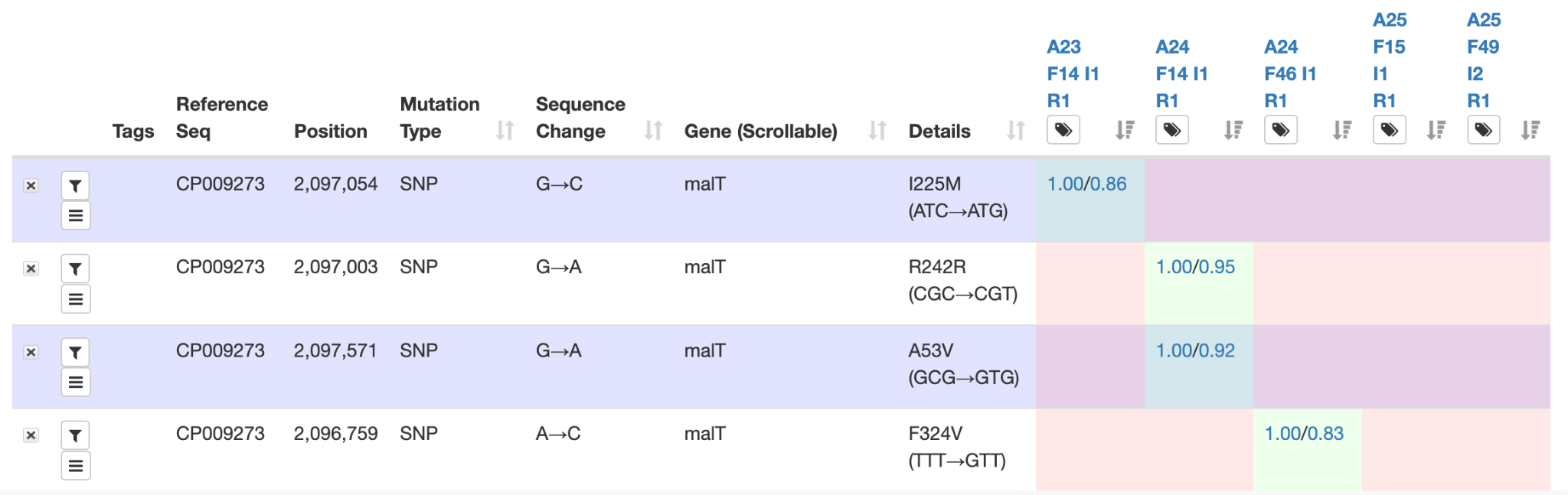Click the funnel filter icon for the A53V mutation
Image resolution: width=1568 pixels, height=495 pixels.
point(75,353)
